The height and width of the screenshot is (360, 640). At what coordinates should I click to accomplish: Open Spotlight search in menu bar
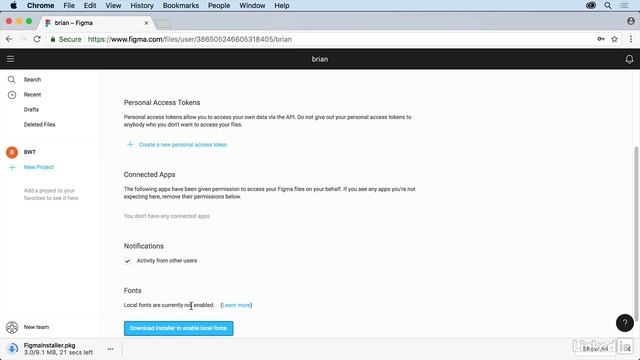point(608,5)
